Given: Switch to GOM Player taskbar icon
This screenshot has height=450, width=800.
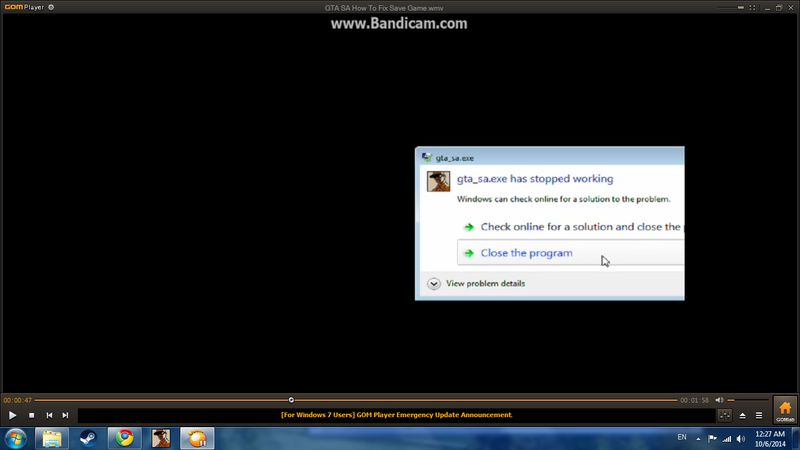Looking at the screenshot, I should point(197,439).
